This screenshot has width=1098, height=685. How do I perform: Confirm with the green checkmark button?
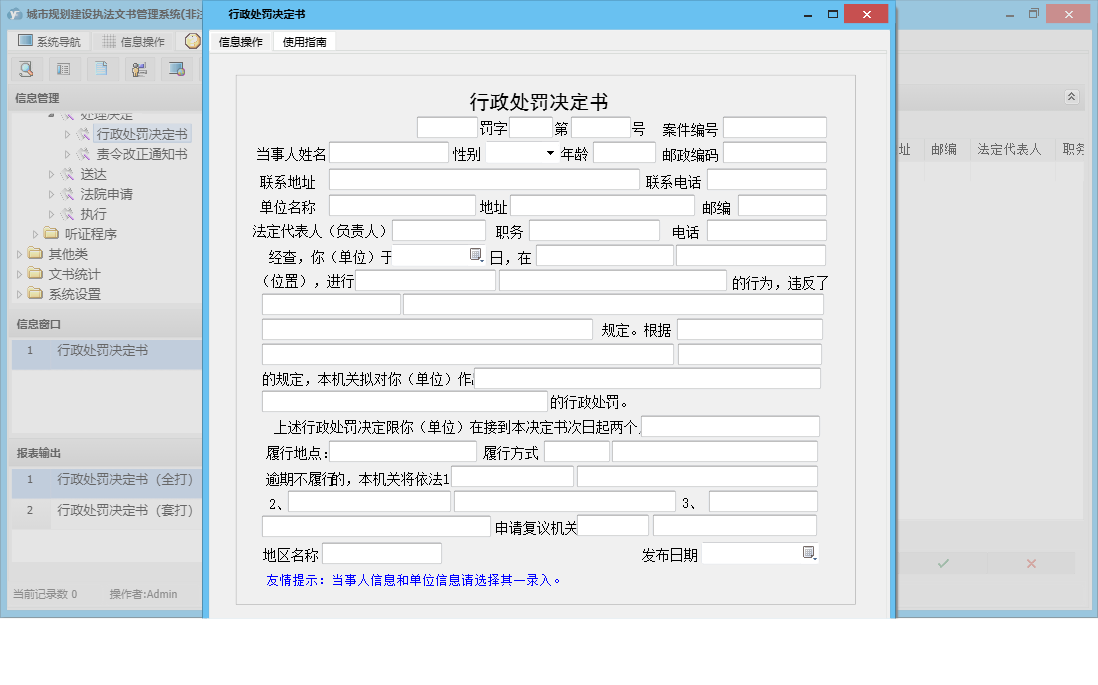tap(941, 563)
